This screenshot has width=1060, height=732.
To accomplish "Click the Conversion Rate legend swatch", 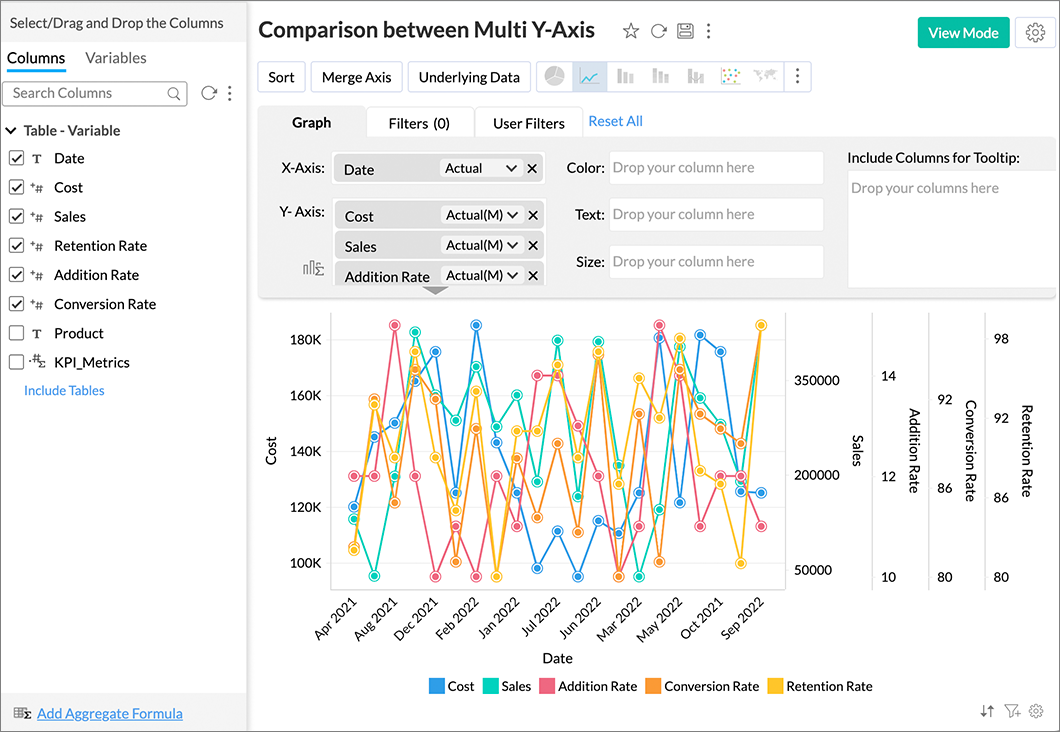I will coord(653,686).
